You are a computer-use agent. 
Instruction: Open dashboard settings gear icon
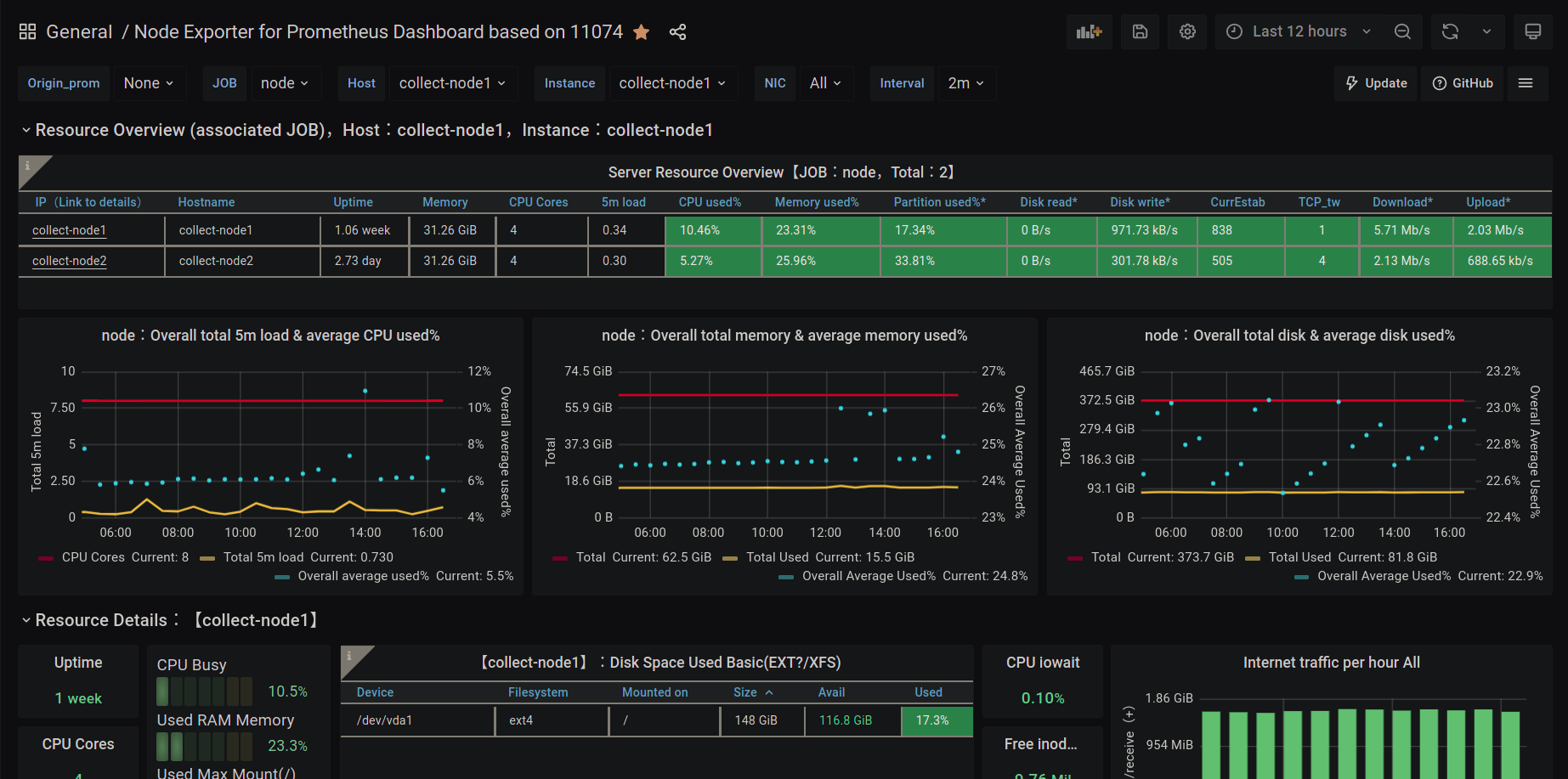pos(1187,31)
